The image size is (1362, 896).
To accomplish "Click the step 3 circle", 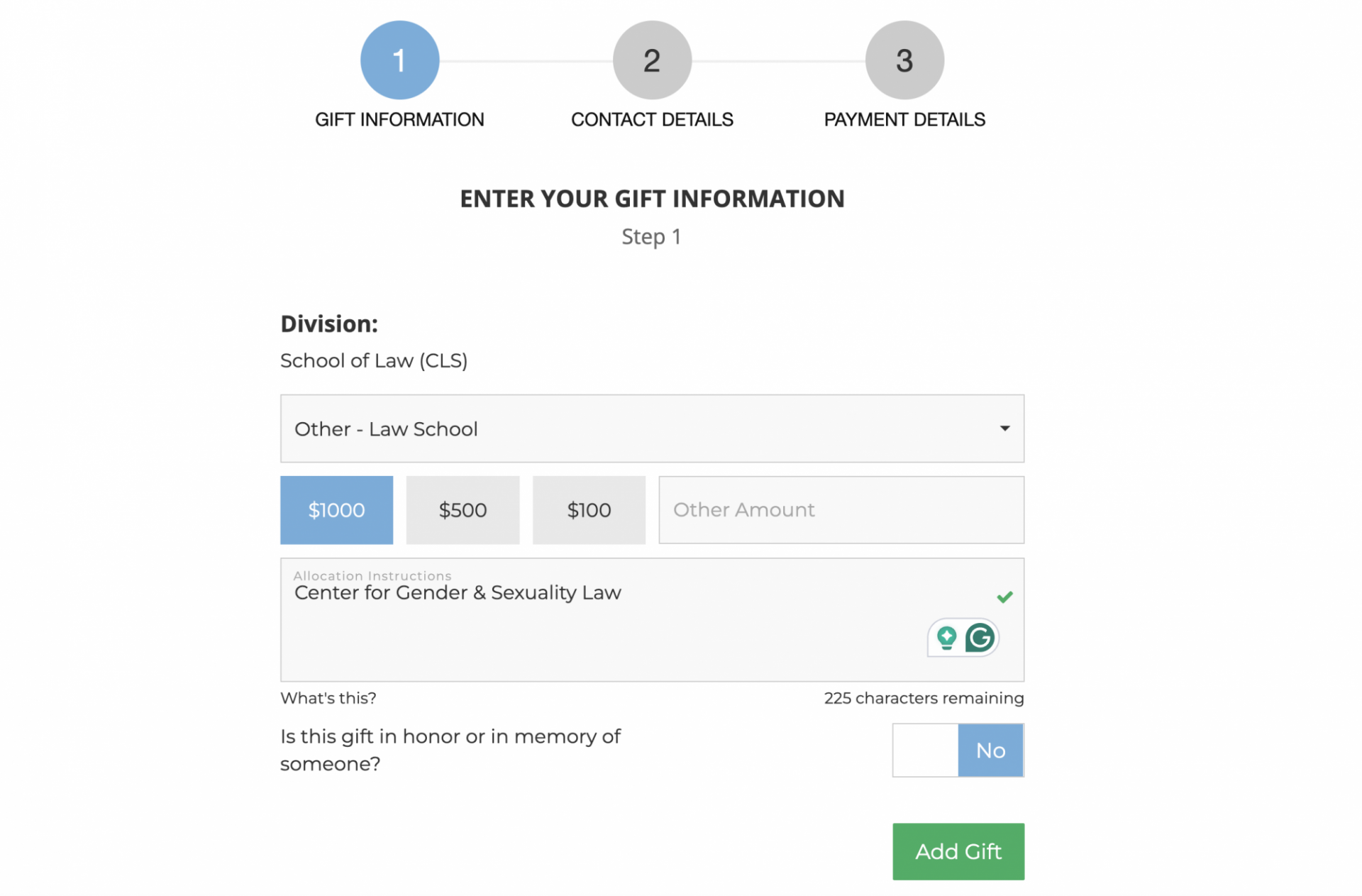I will (904, 60).
